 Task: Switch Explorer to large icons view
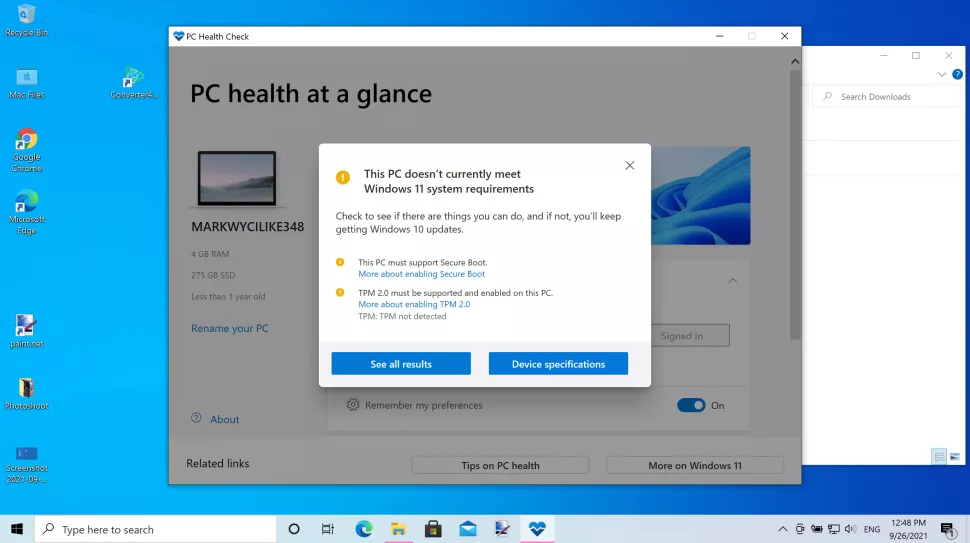pos(955,456)
